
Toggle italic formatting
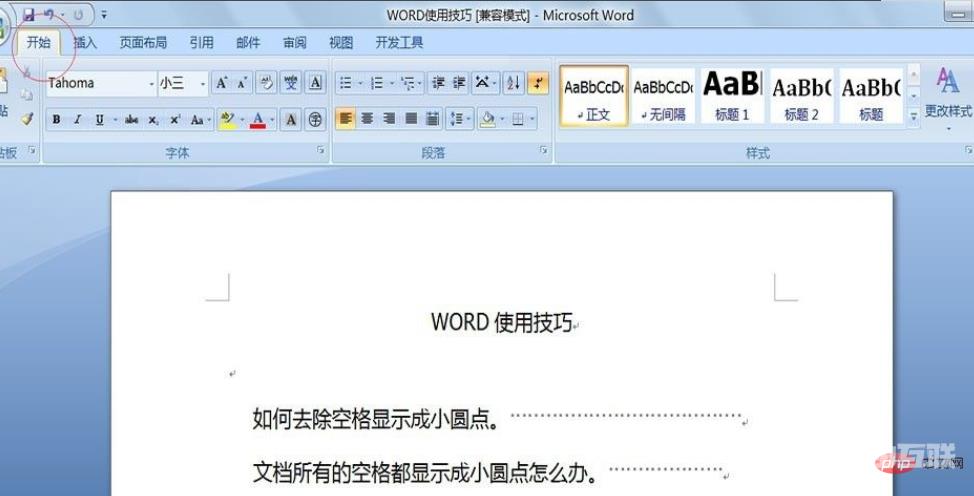pyautogui.click(x=78, y=120)
